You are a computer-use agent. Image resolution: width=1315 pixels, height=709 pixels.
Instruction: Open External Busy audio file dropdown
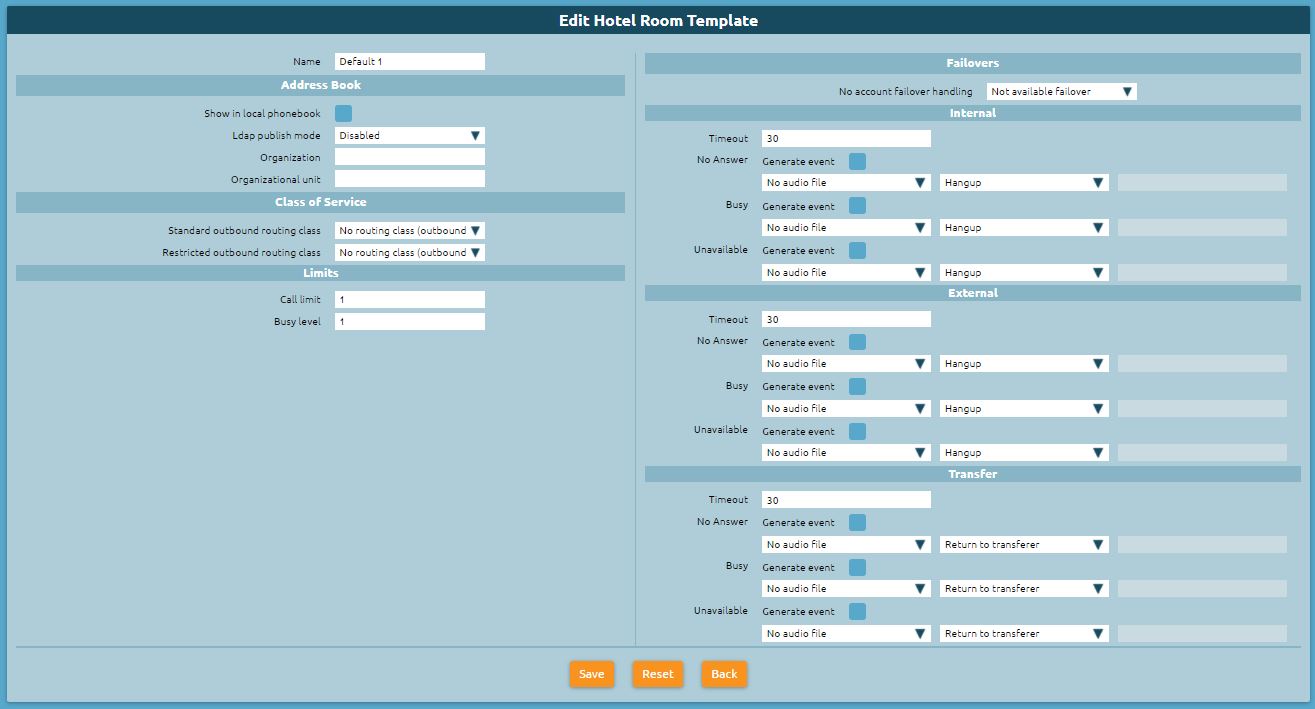tap(846, 408)
